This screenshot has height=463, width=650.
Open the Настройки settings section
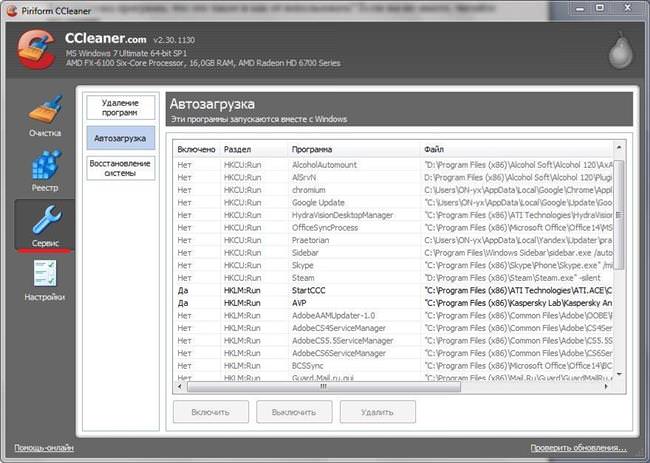click(x=45, y=280)
